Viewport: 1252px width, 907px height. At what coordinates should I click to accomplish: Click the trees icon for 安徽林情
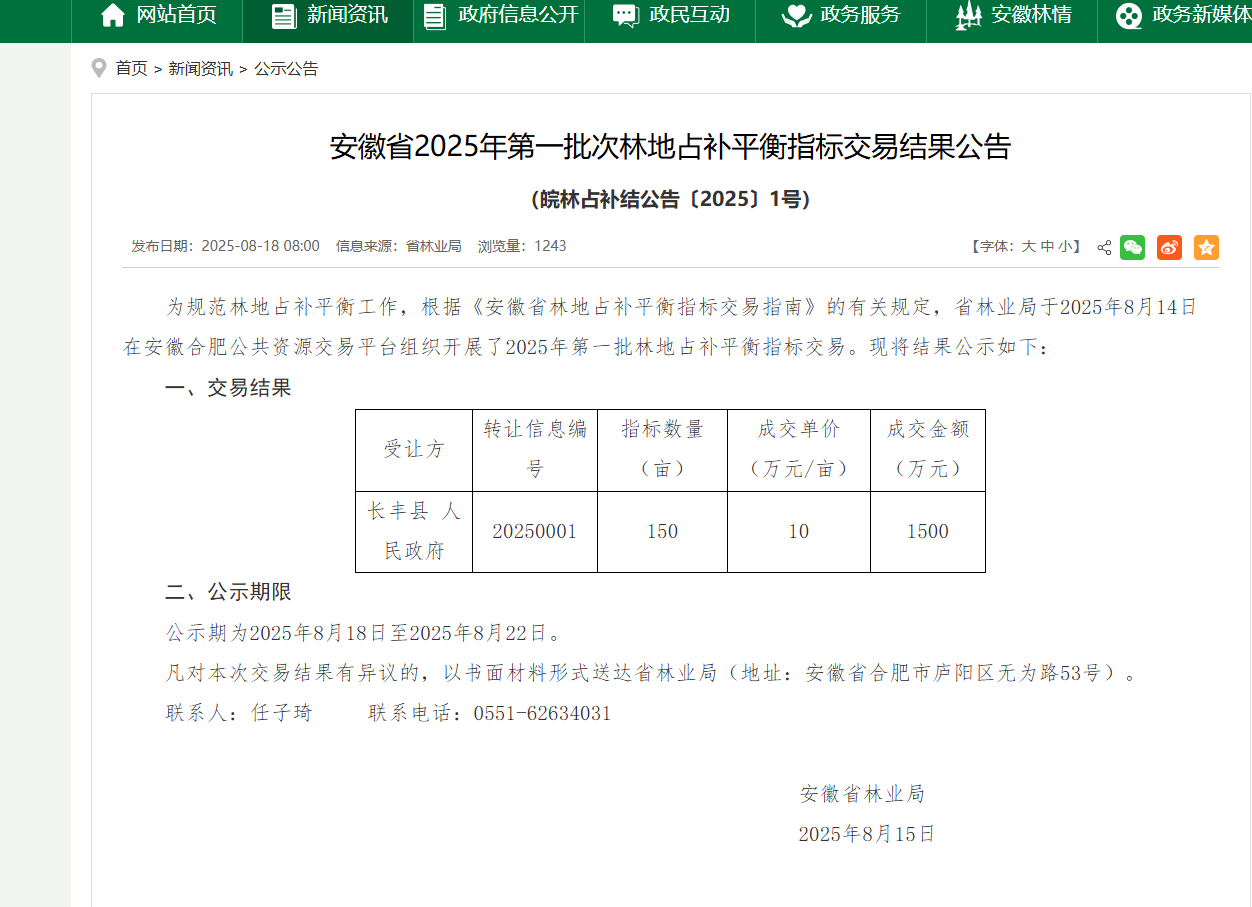[x=968, y=15]
